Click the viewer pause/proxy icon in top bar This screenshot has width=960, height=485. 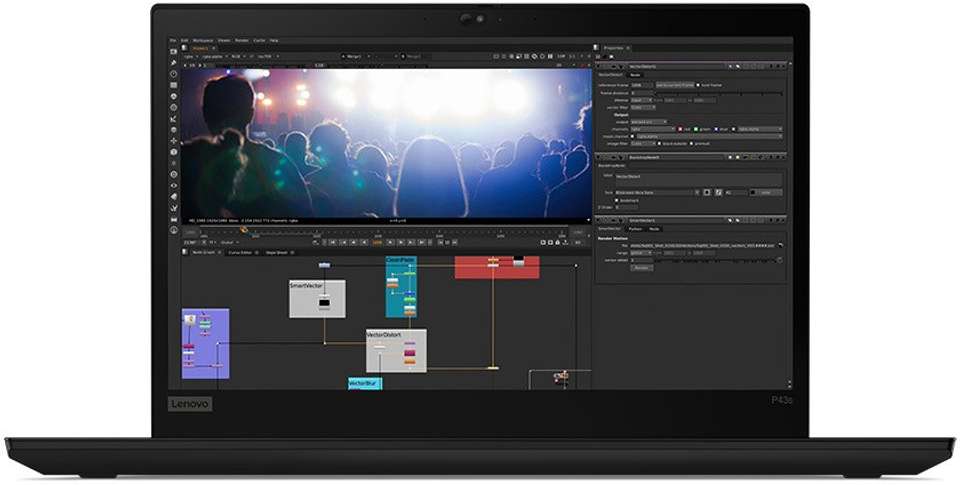549,56
